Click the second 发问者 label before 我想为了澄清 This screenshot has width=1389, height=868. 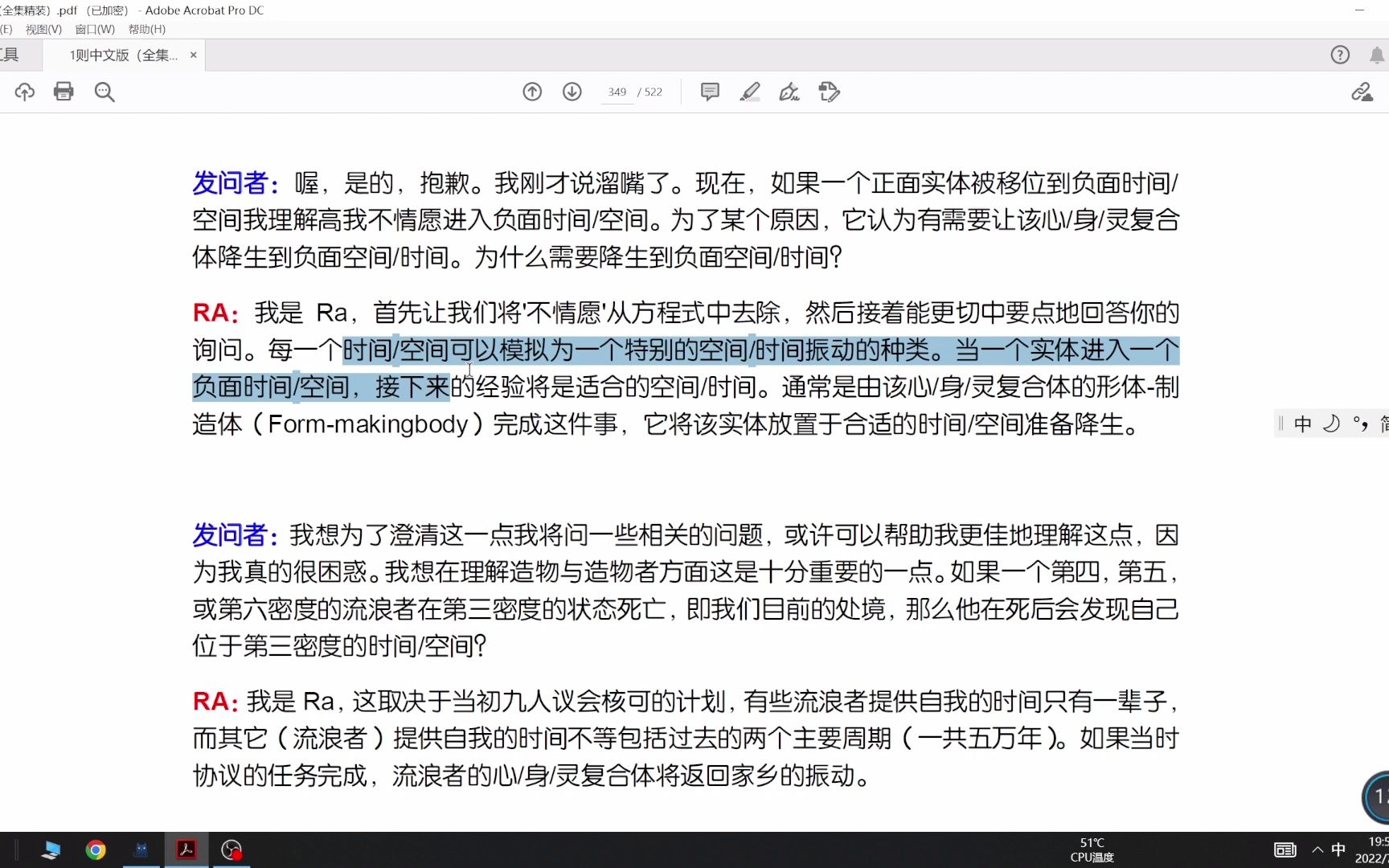coord(236,535)
